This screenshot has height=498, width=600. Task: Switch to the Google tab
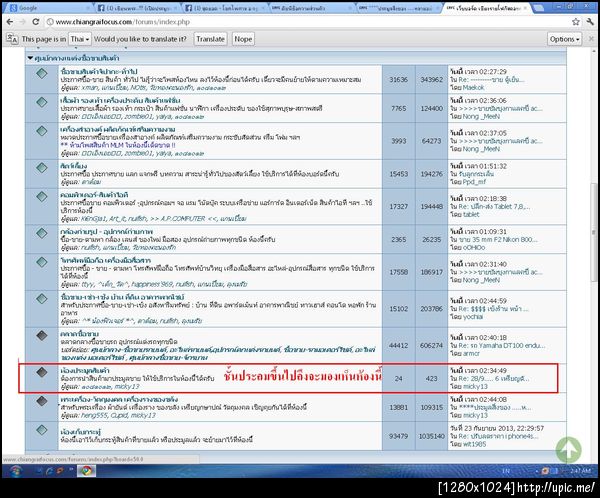point(48,8)
